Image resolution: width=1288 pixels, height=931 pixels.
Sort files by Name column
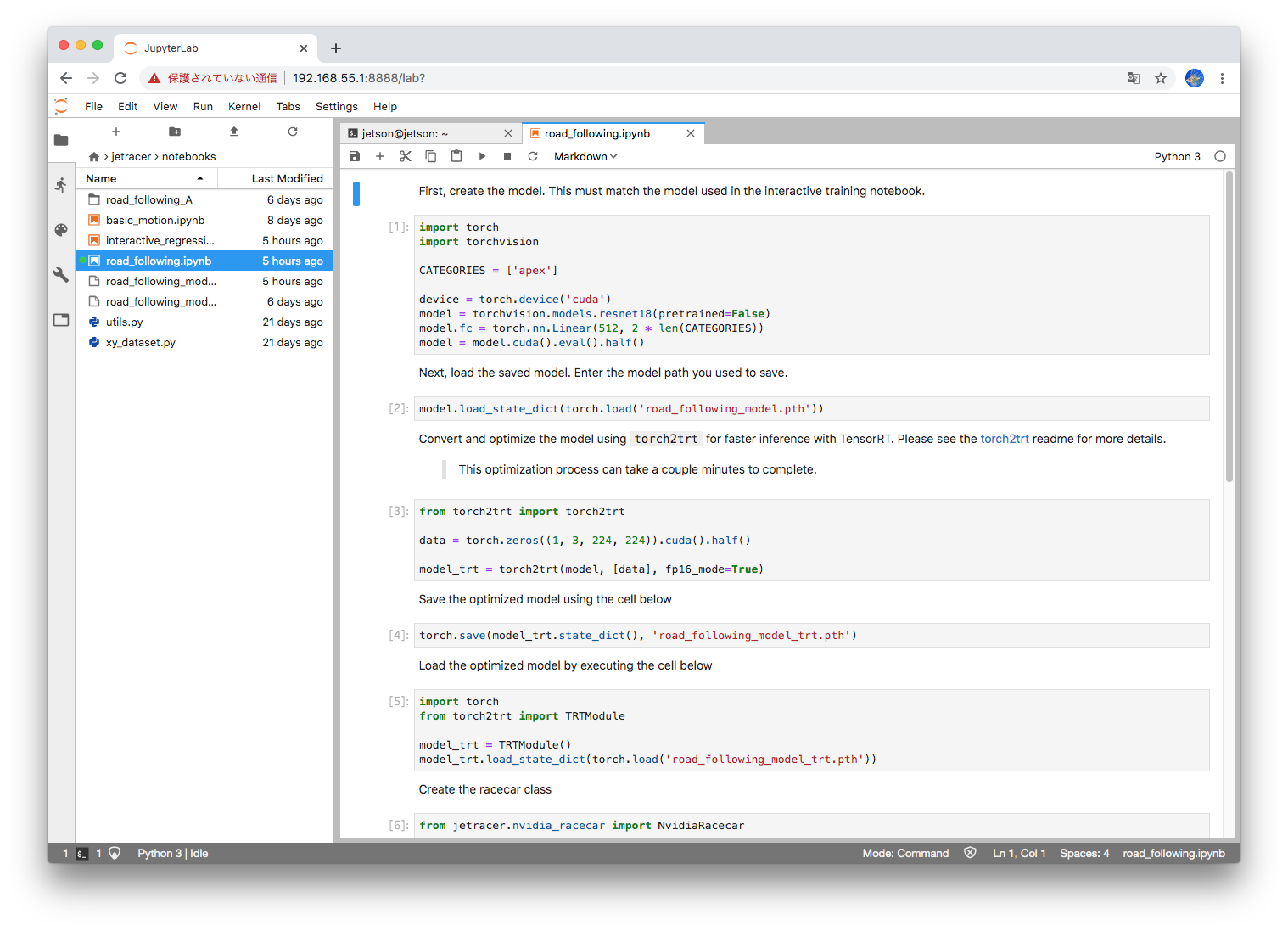click(146, 178)
